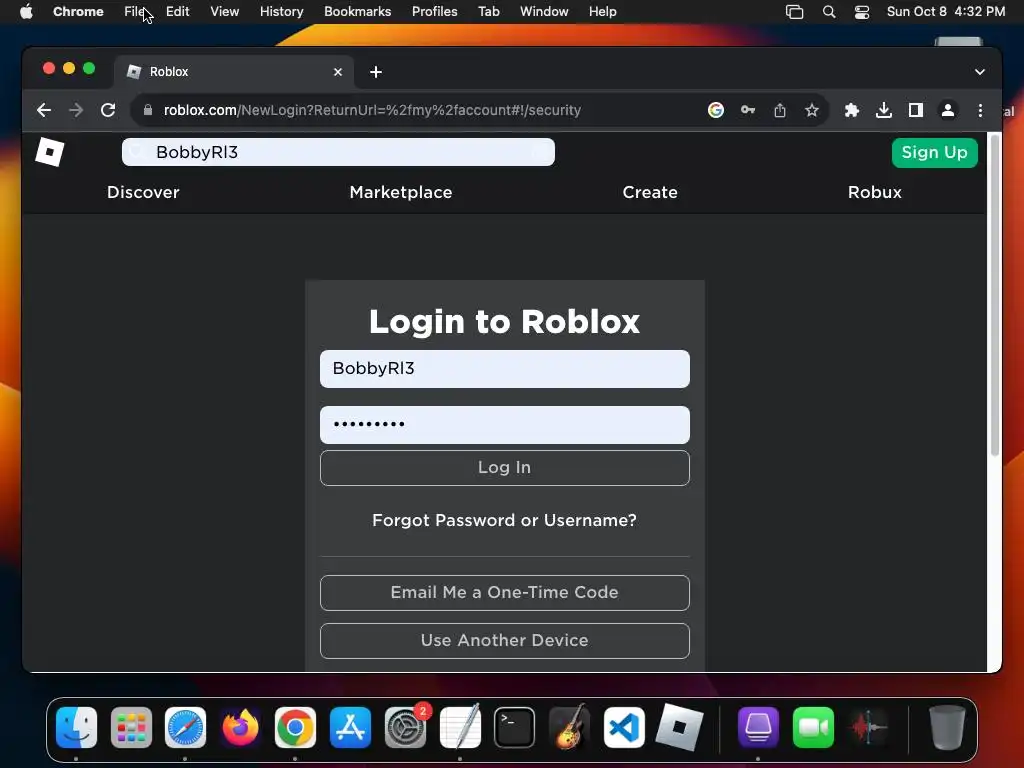Open App Store from the dock
Viewport: 1024px width, 768px height.
tap(350, 728)
